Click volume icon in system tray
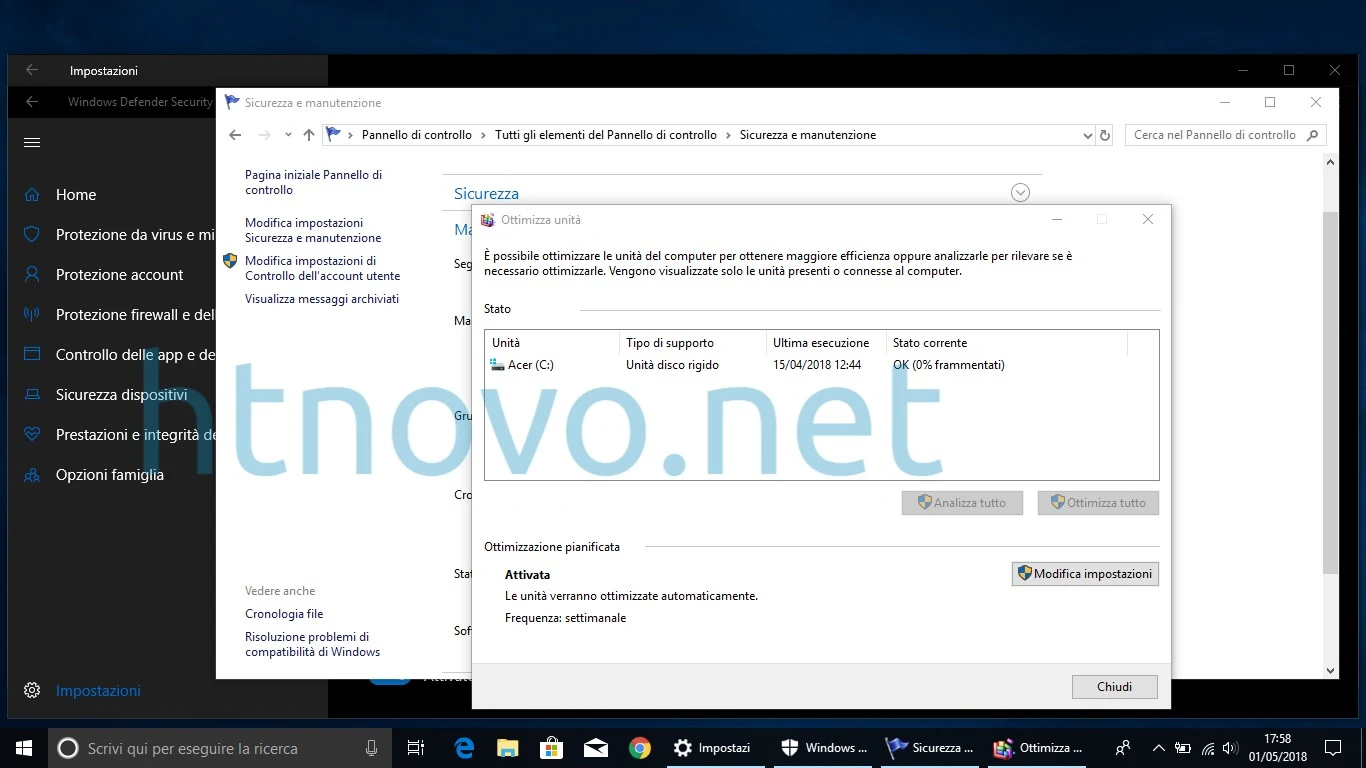This screenshot has width=1366, height=768. click(1230, 748)
